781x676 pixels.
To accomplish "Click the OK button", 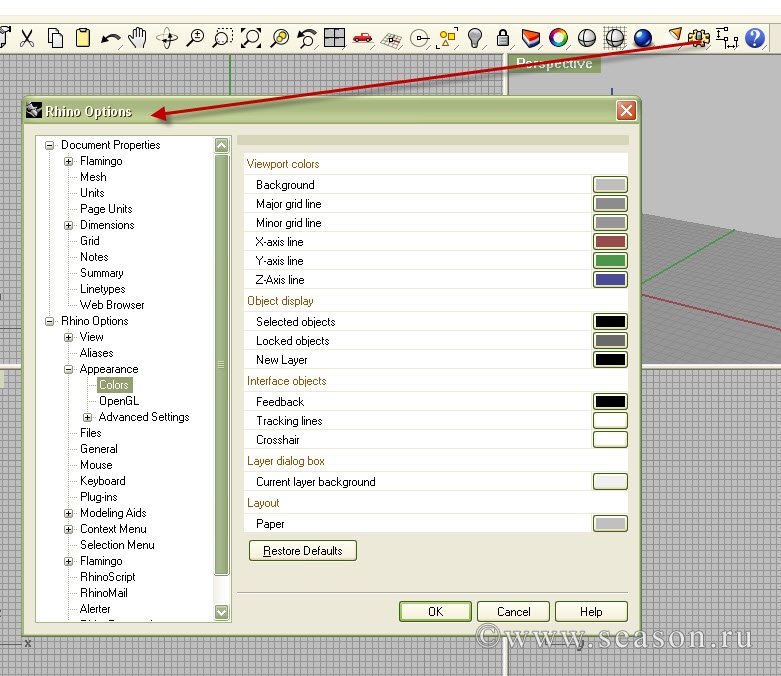I will click(x=434, y=611).
